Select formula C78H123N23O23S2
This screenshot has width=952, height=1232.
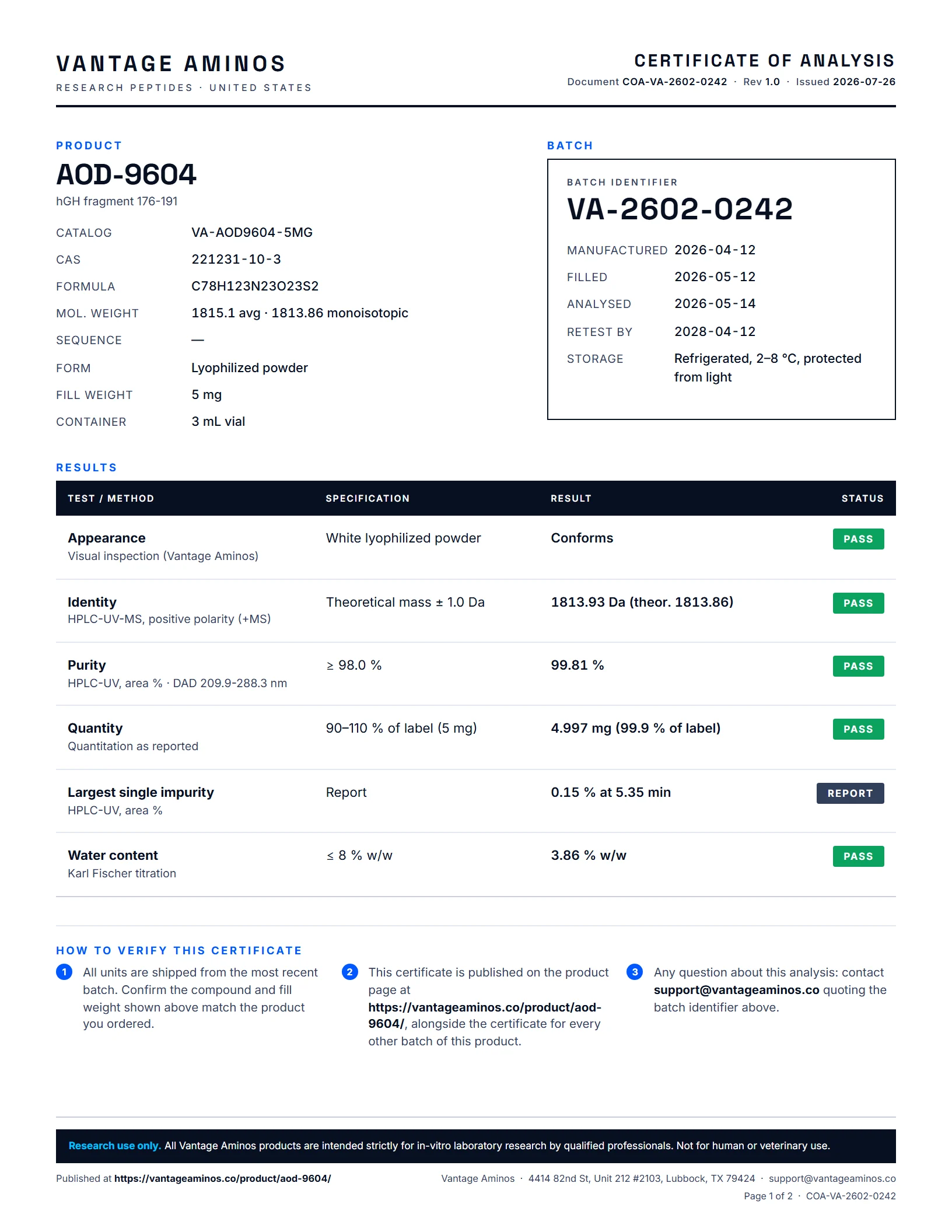pyautogui.click(x=255, y=286)
